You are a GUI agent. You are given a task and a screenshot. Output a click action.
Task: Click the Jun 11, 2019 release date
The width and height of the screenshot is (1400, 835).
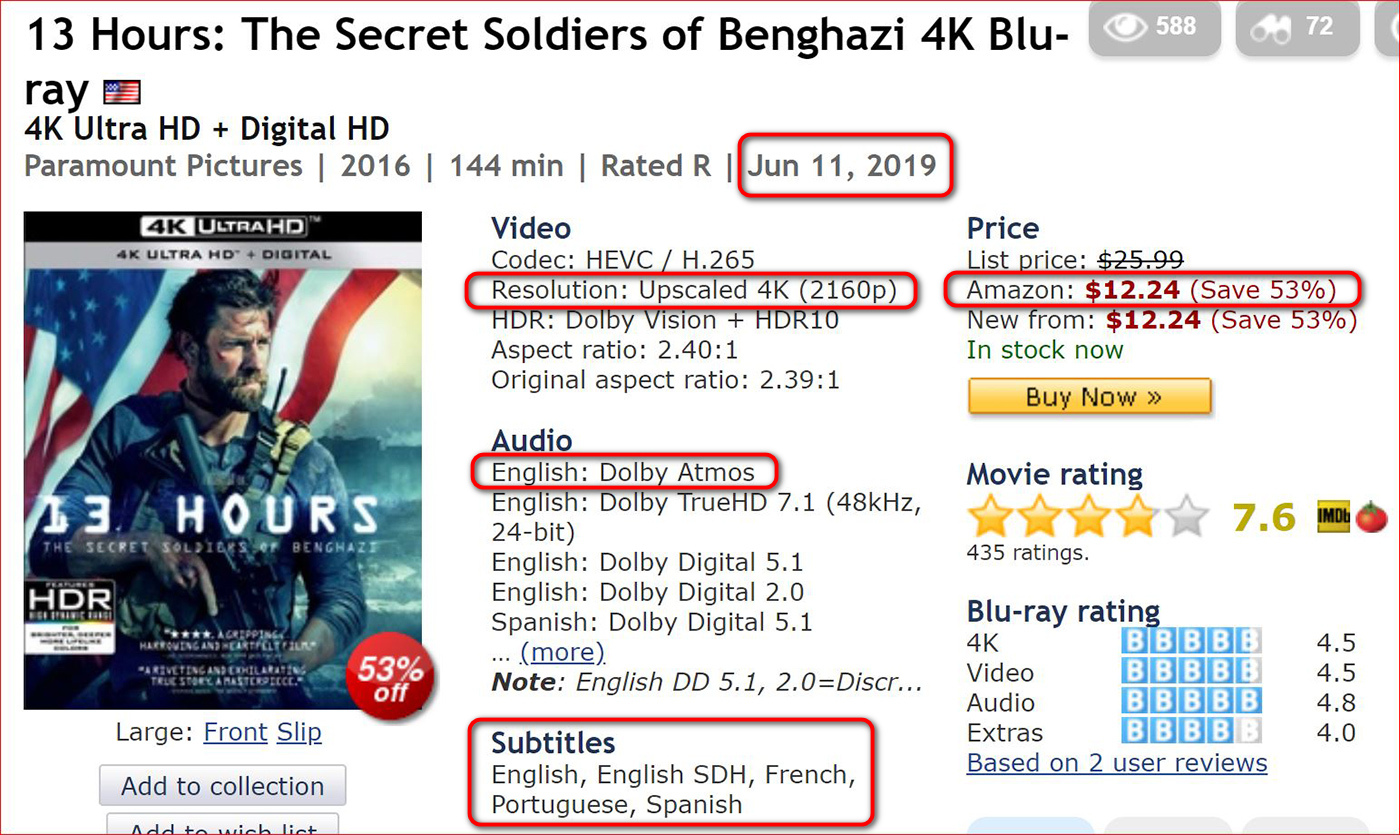point(842,166)
